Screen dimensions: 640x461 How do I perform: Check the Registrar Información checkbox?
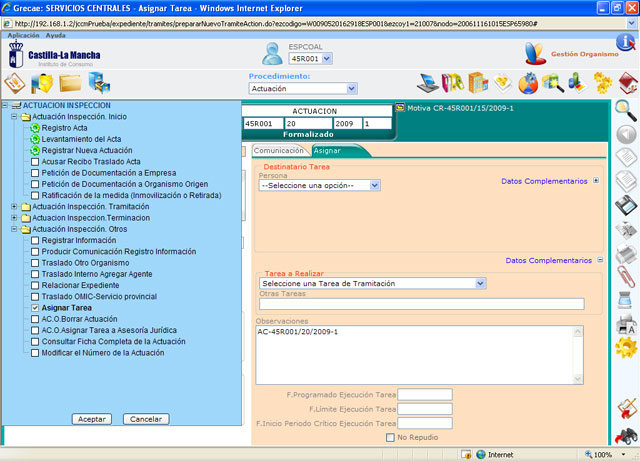coord(35,240)
